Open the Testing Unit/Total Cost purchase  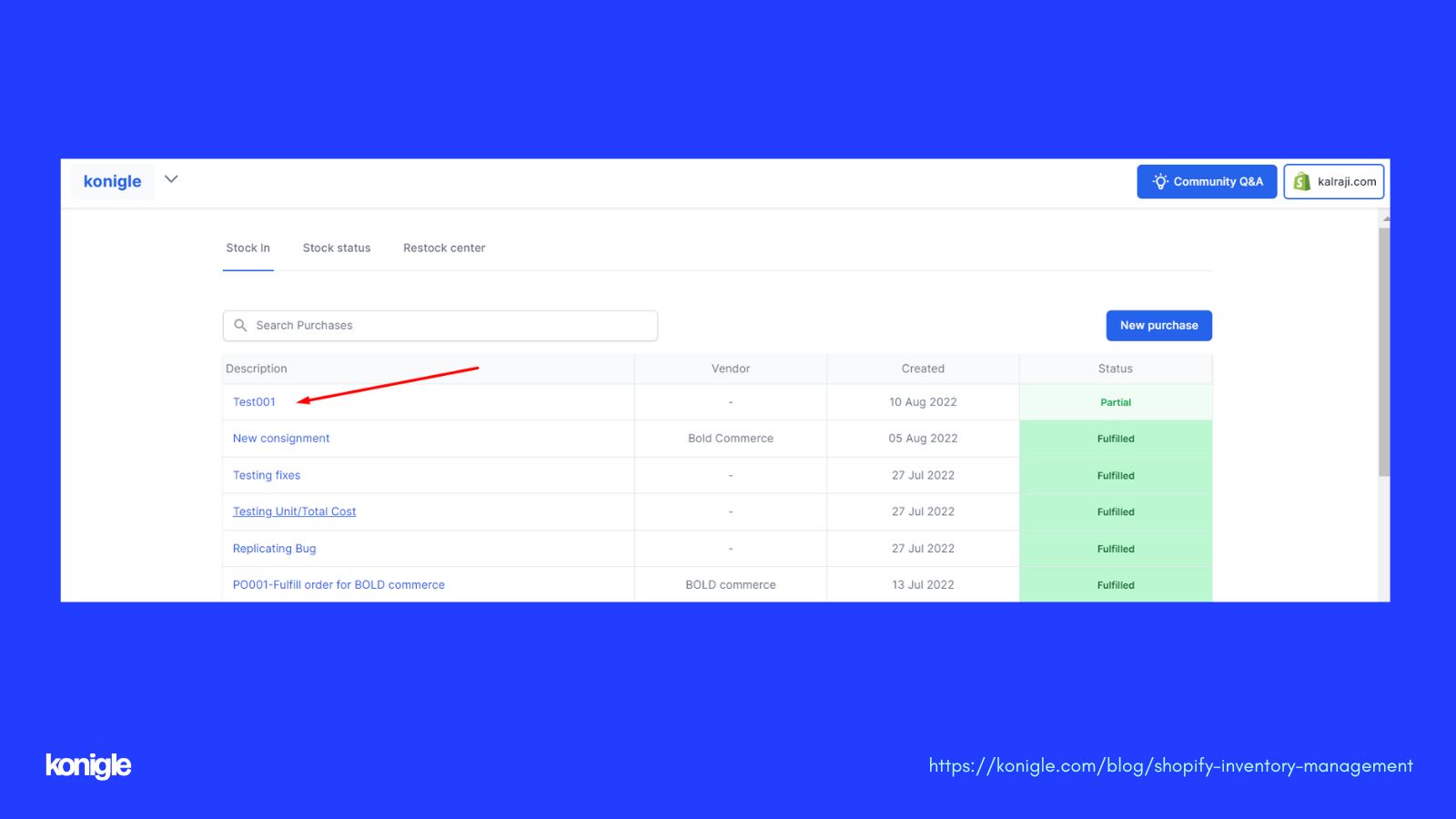point(294,511)
